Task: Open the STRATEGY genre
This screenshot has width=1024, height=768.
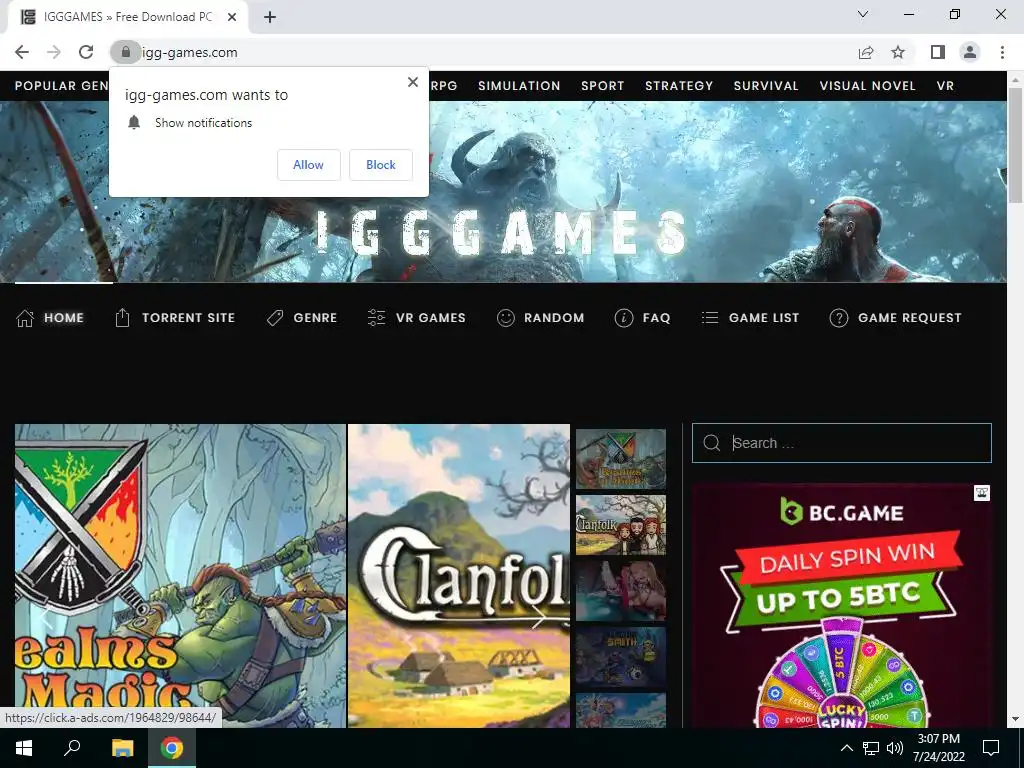Action: pos(679,86)
